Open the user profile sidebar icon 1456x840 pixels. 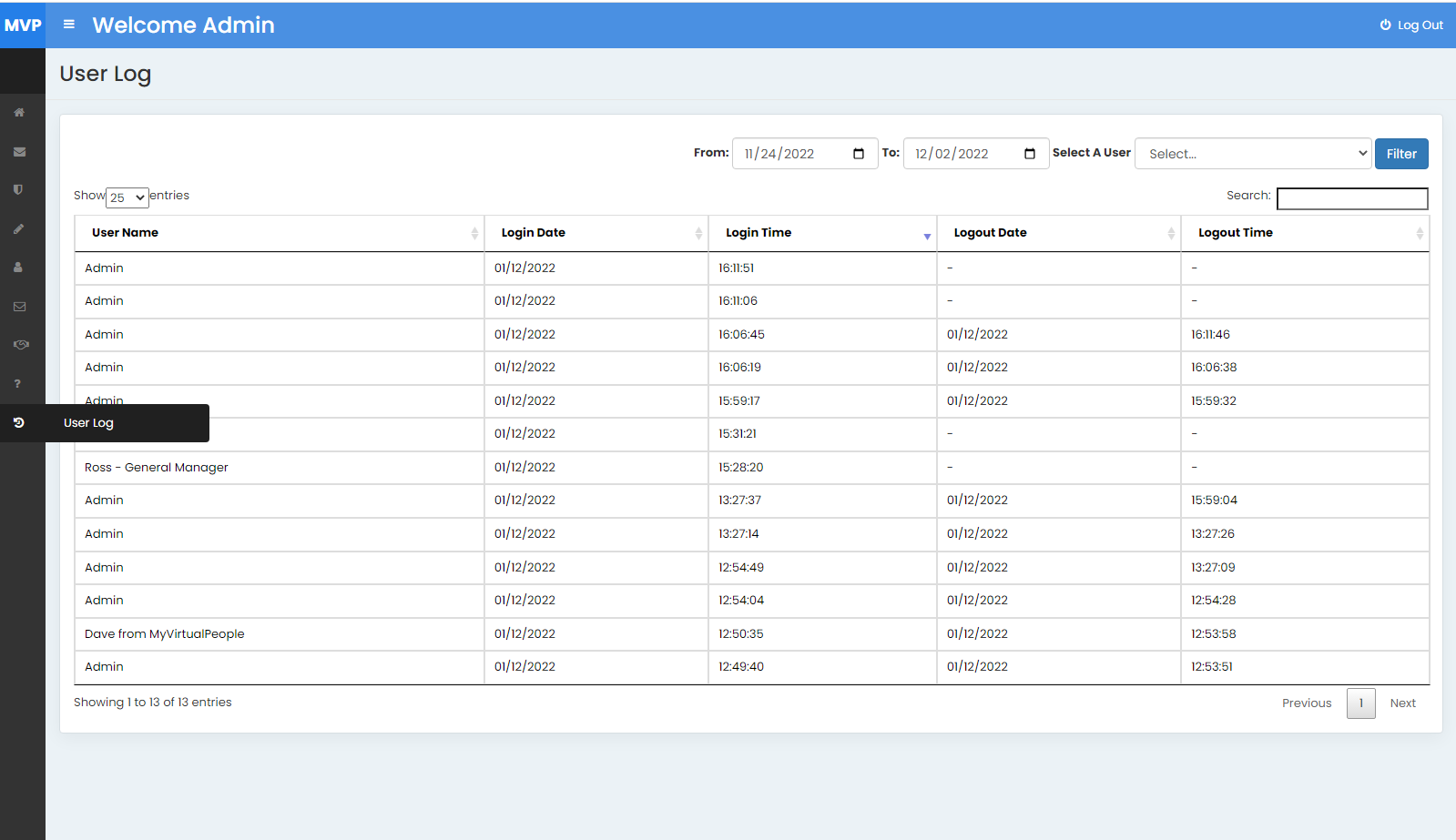(18, 268)
